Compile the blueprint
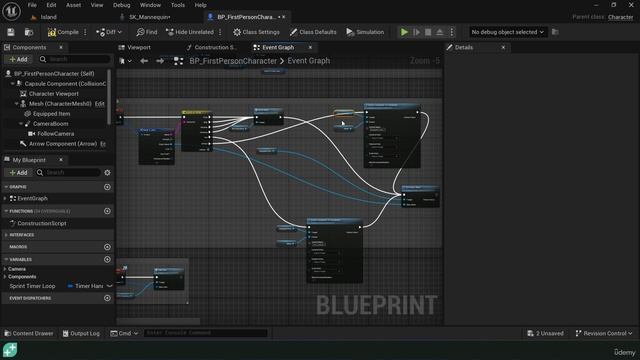This screenshot has width=640, height=360. click(63, 32)
